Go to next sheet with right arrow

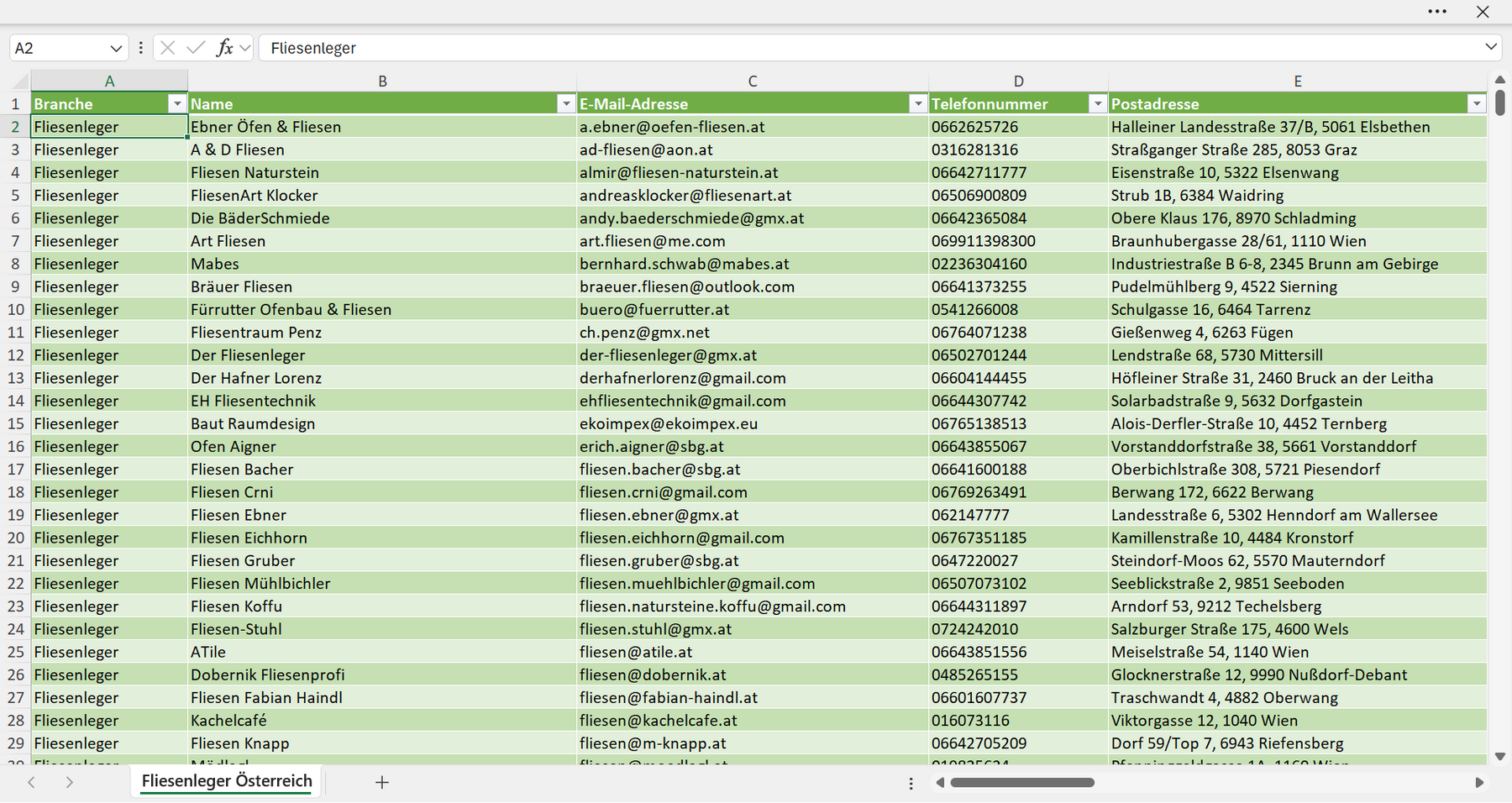click(70, 782)
